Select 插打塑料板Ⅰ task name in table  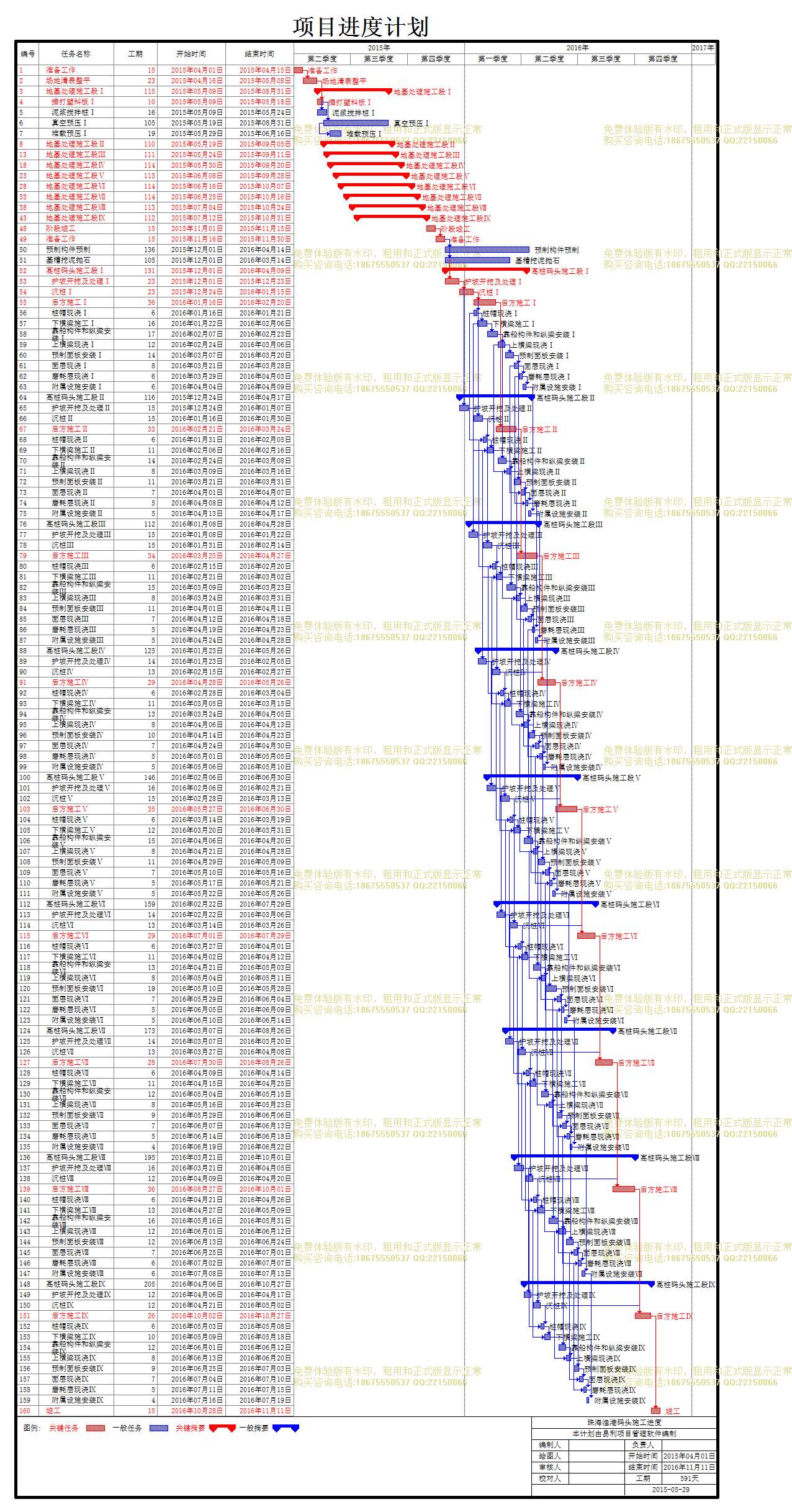[73, 102]
